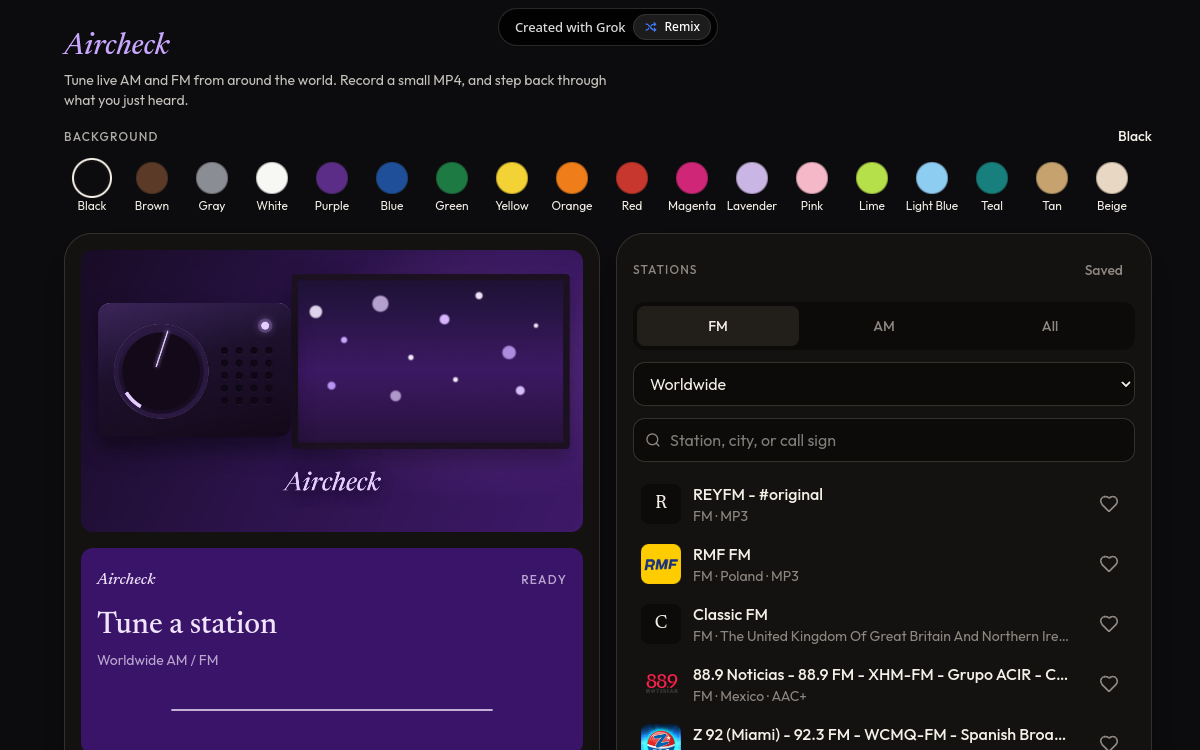The height and width of the screenshot is (750, 1200).
Task: Select the Teal background swatch
Action: (992, 178)
